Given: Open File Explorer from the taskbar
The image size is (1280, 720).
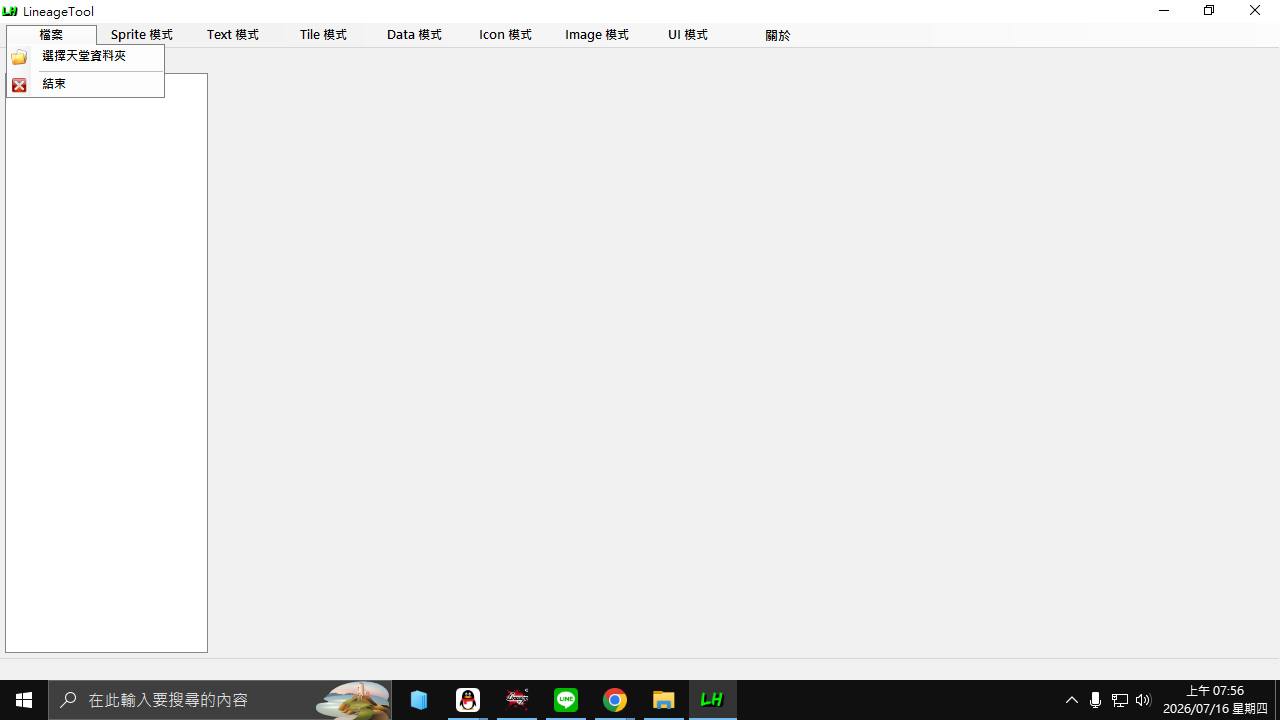Looking at the screenshot, I should (x=664, y=700).
